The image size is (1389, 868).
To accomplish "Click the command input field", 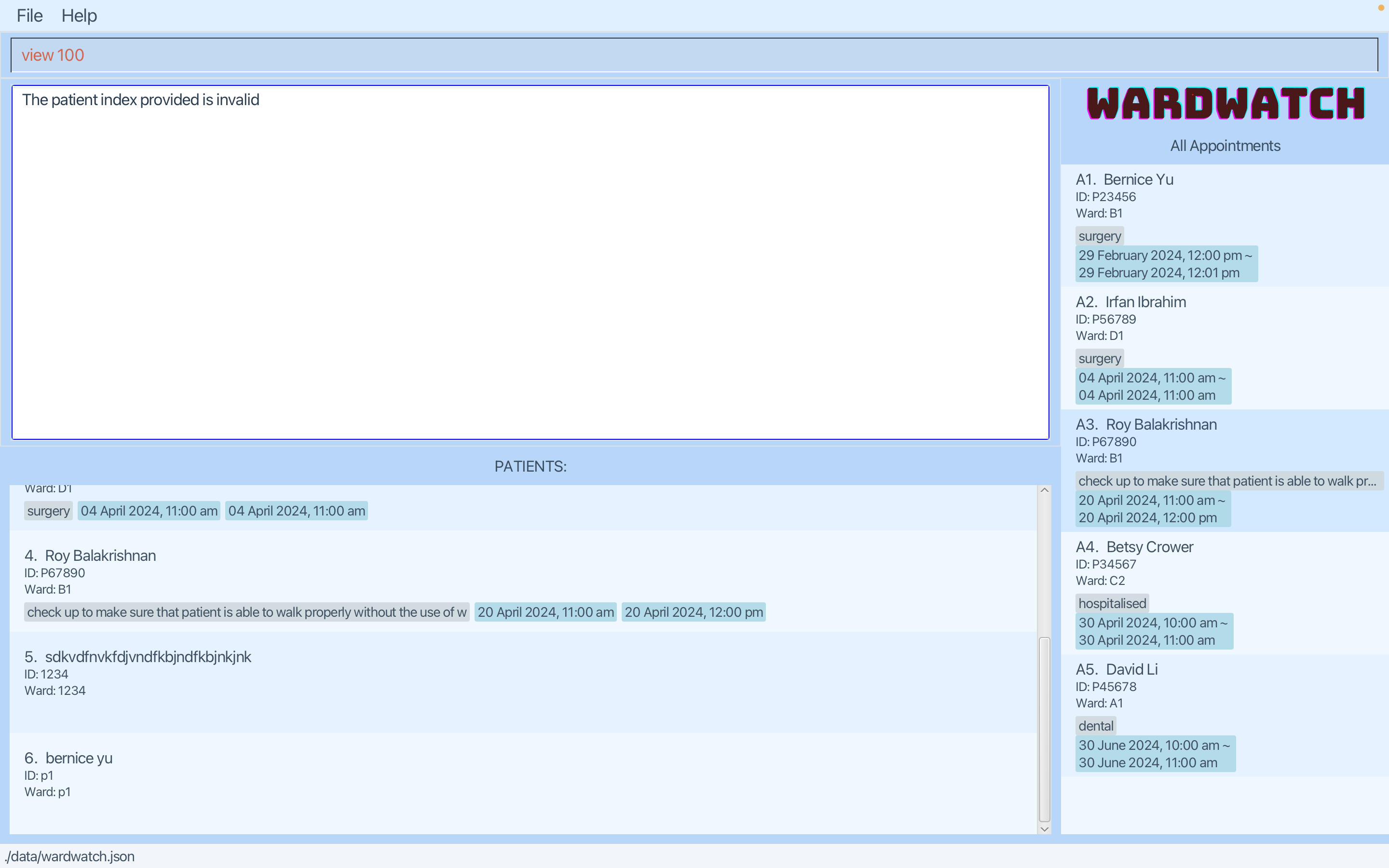I will coord(694,55).
